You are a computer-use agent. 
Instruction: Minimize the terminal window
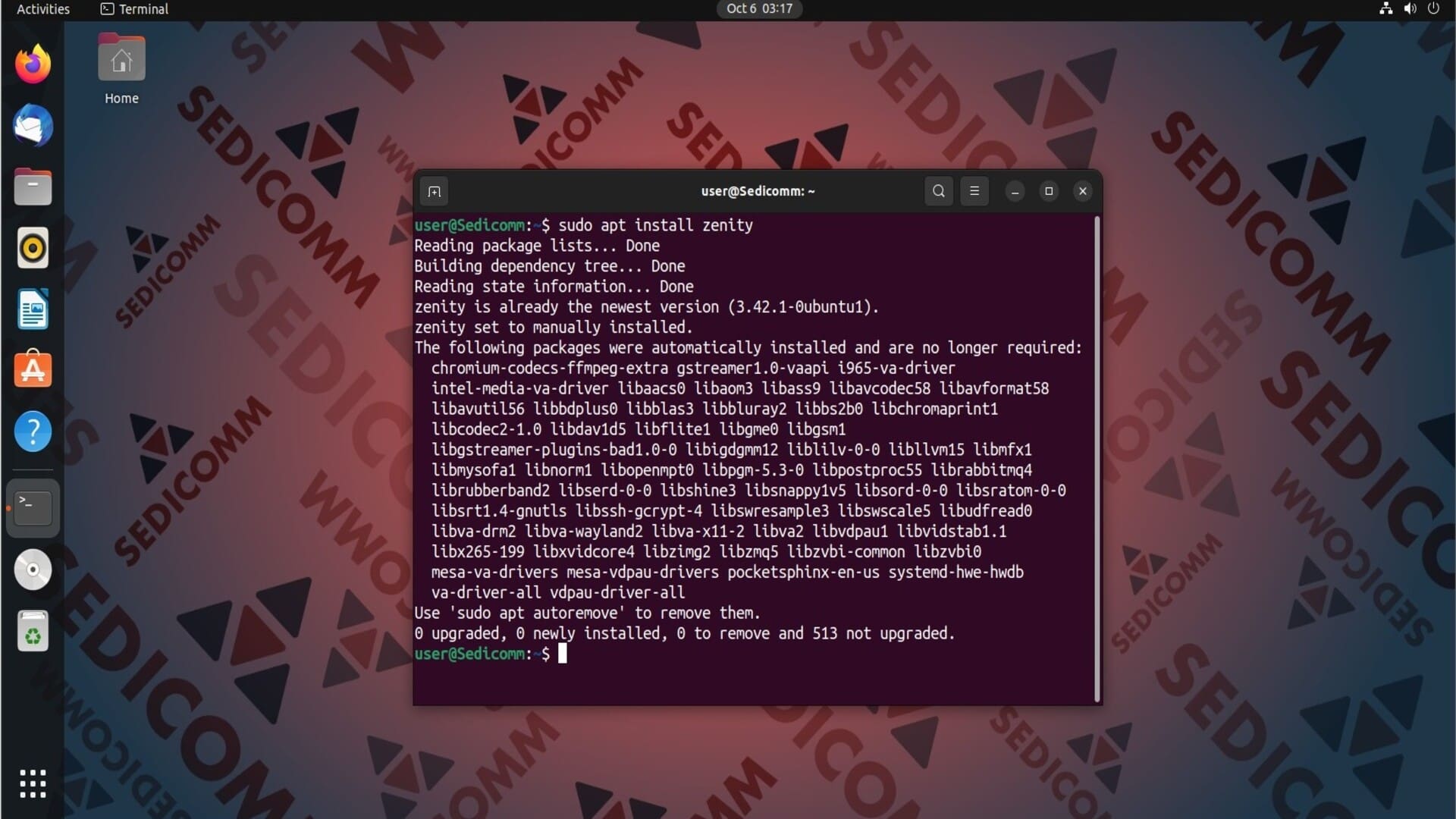point(1015,191)
